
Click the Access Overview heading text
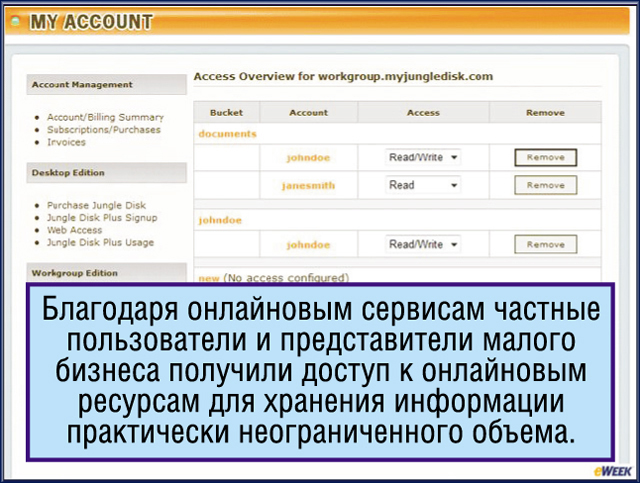(343, 76)
